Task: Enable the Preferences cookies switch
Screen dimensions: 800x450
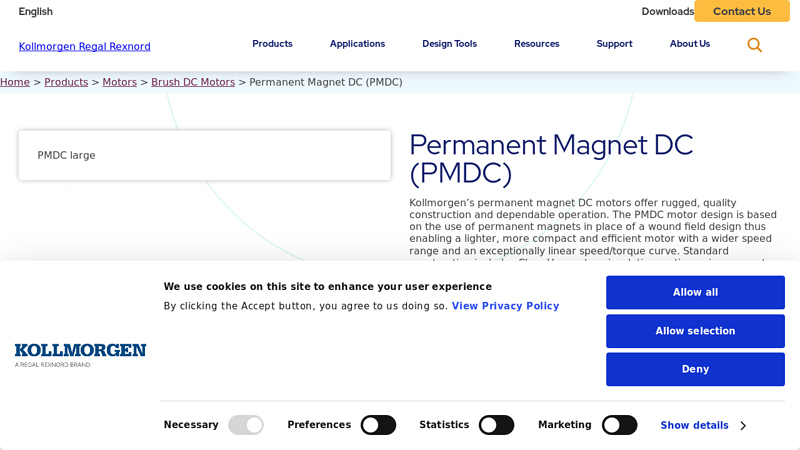Action: pyautogui.click(x=378, y=425)
